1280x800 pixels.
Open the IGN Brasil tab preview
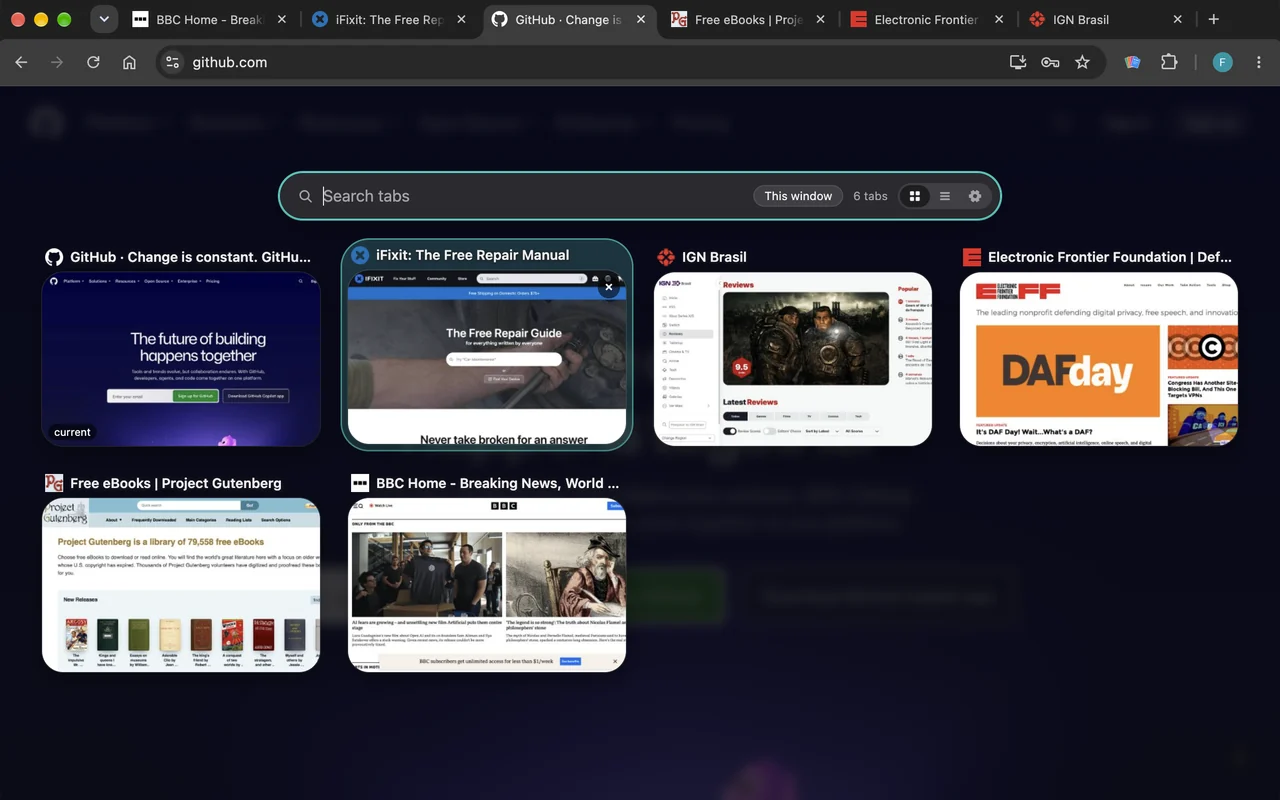click(x=793, y=359)
